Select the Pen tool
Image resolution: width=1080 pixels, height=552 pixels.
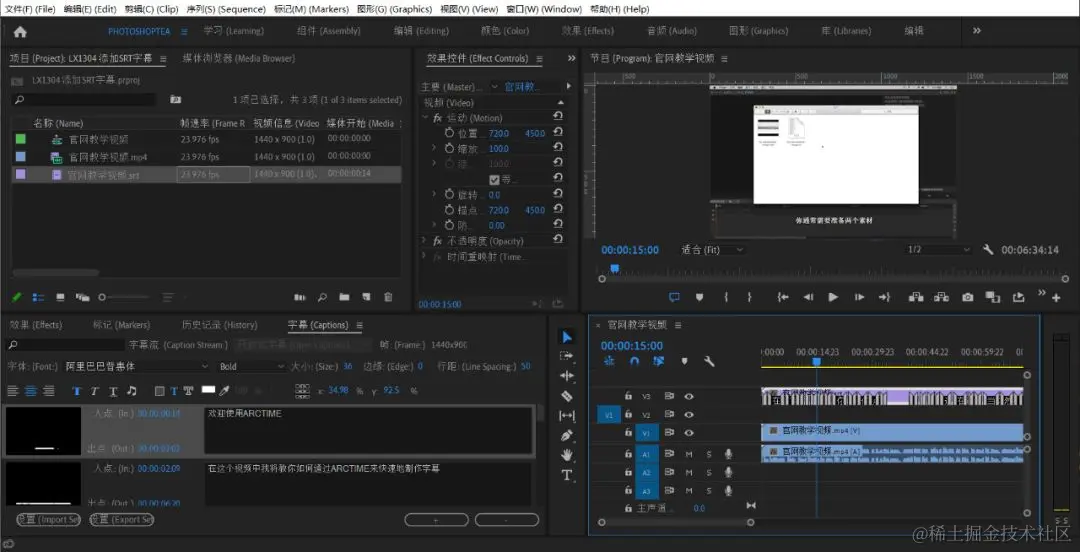click(567, 436)
